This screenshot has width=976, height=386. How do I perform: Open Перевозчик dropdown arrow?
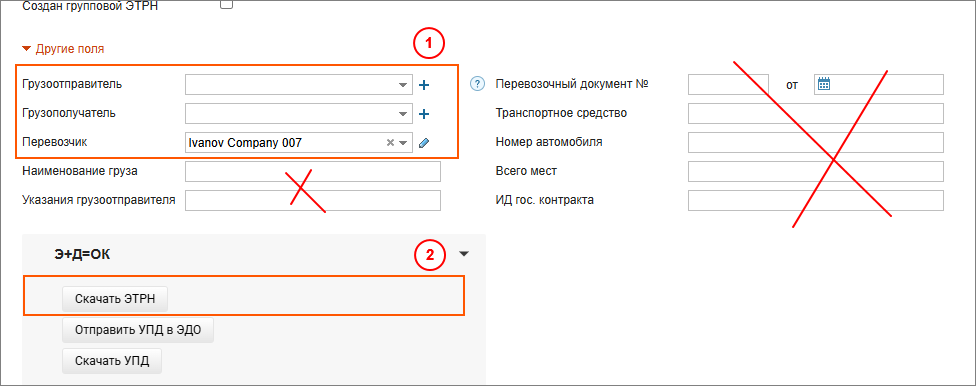click(403, 143)
